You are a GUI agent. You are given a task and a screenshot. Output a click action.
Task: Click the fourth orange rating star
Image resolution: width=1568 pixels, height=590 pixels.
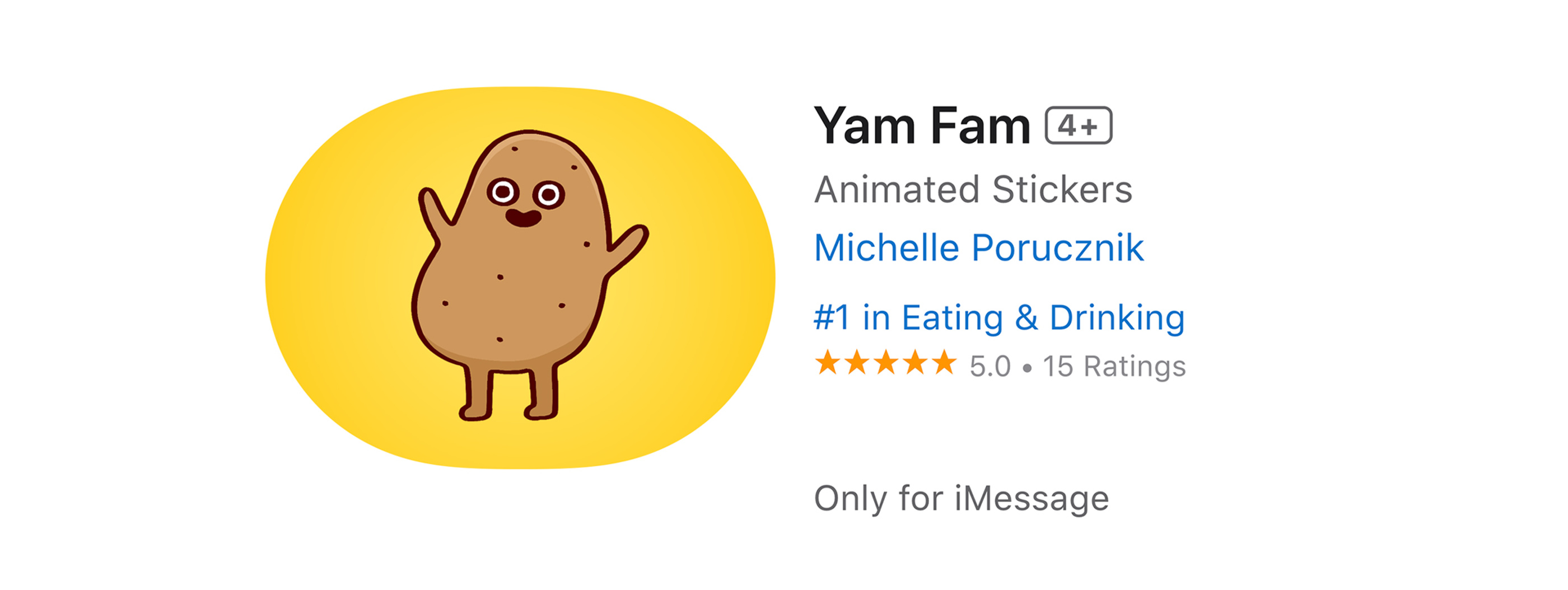click(x=916, y=363)
